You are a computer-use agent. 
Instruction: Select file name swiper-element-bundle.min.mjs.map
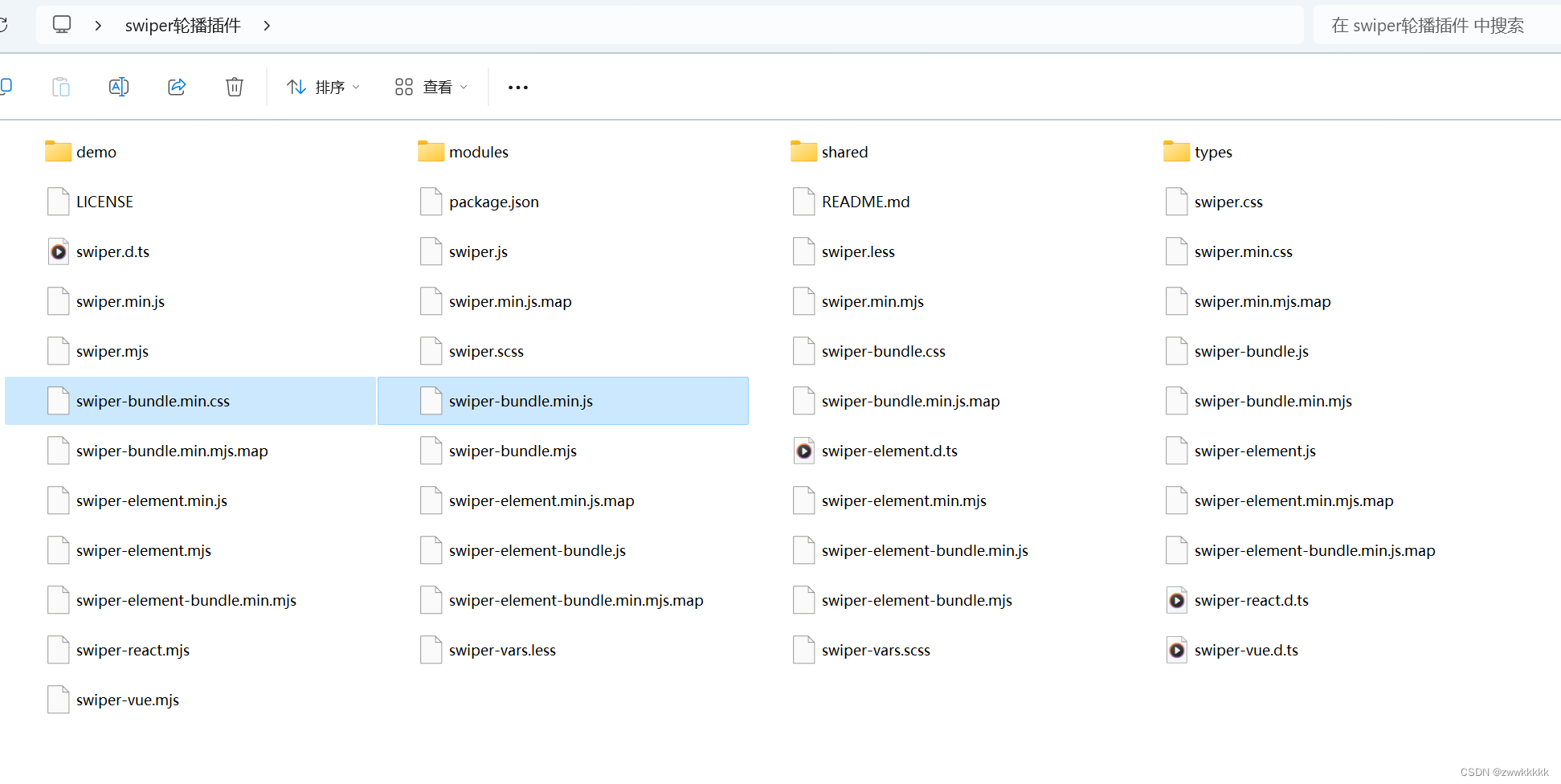pyautogui.click(x=576, y=600)
